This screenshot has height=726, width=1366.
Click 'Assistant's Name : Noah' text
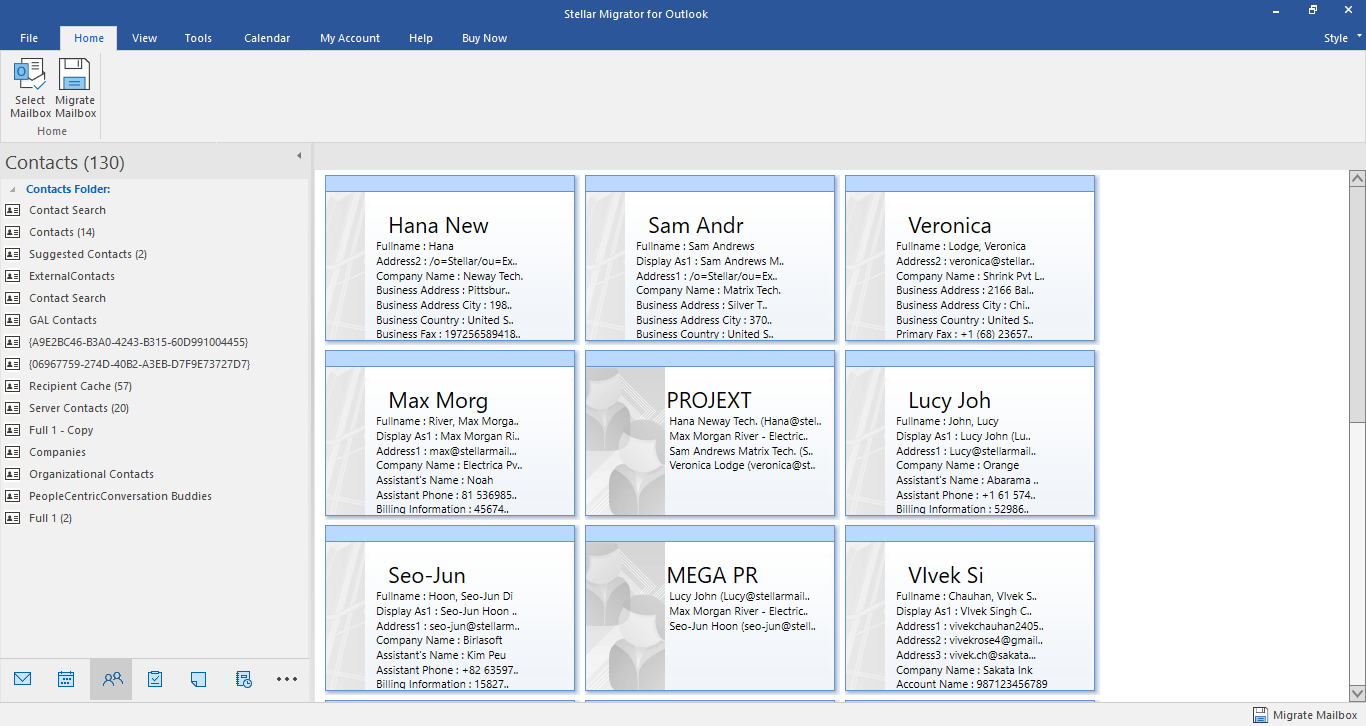click(x=435, y=480)
